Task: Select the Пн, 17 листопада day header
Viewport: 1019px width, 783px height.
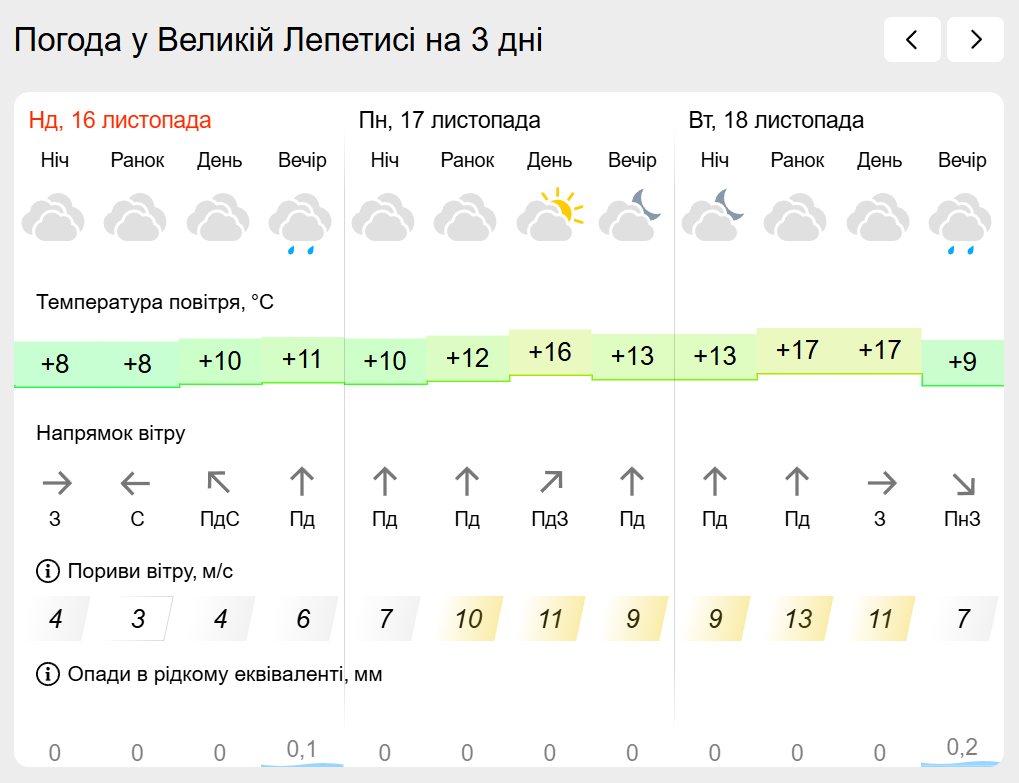Action: (x=449, y=121)
